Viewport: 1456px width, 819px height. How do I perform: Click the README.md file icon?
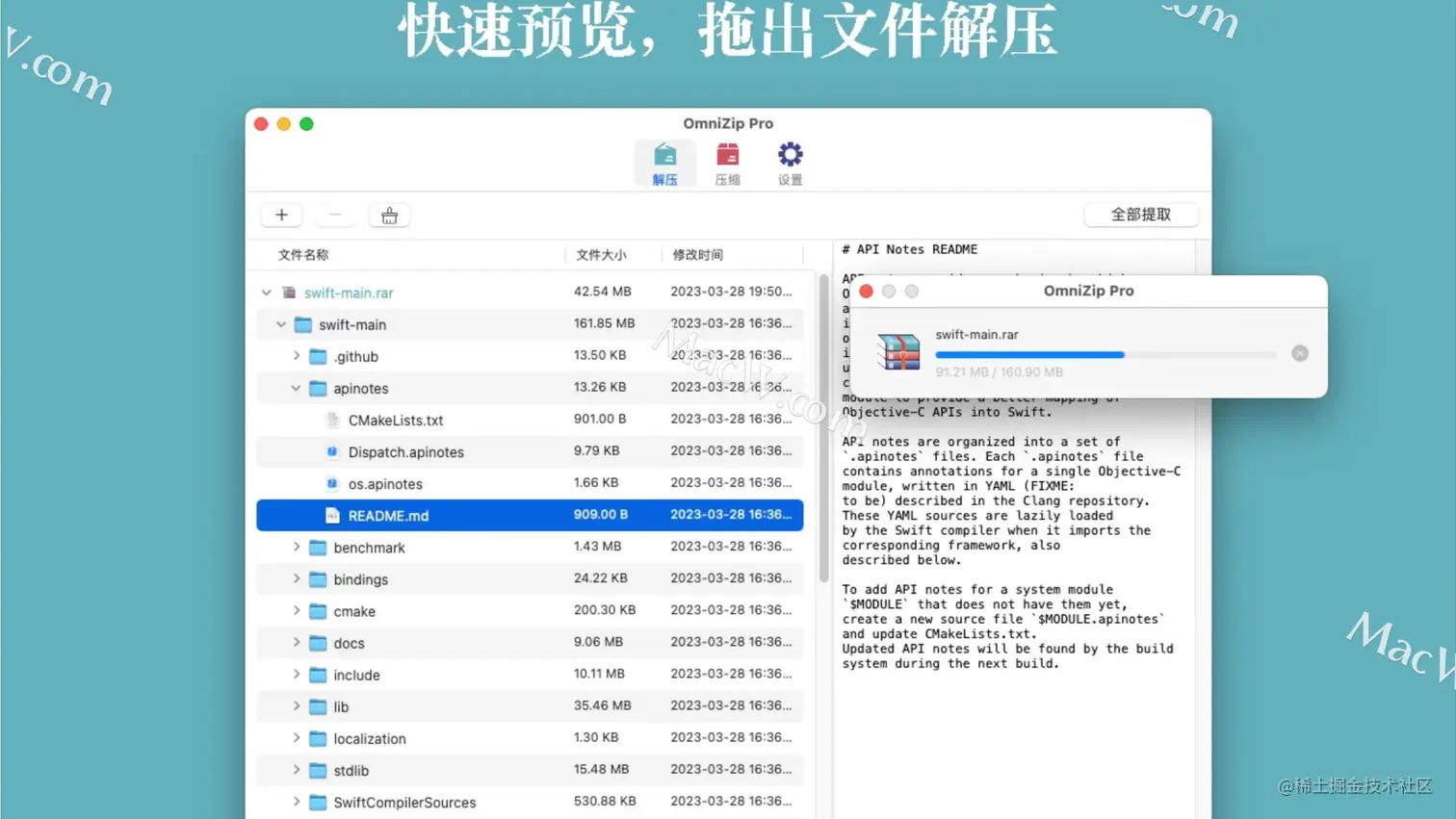(x=332, y=515)
